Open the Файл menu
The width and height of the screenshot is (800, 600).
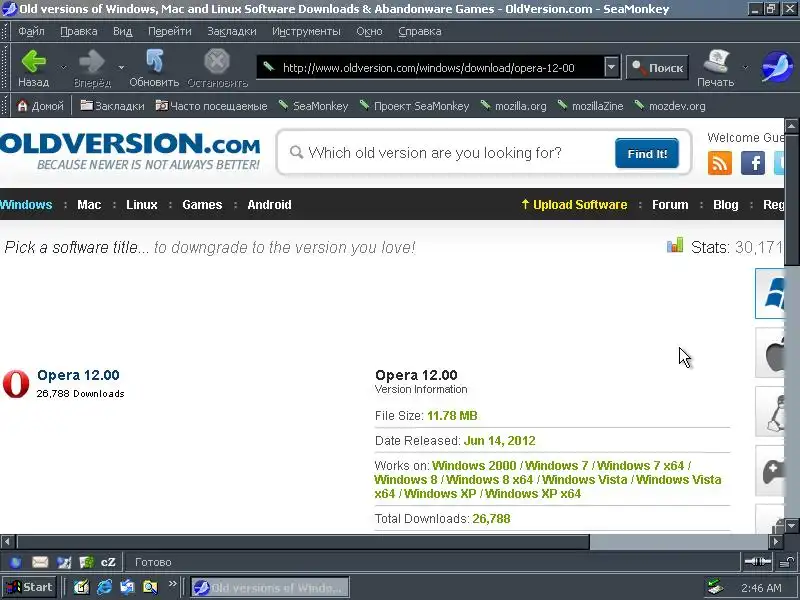click(31, 31)
